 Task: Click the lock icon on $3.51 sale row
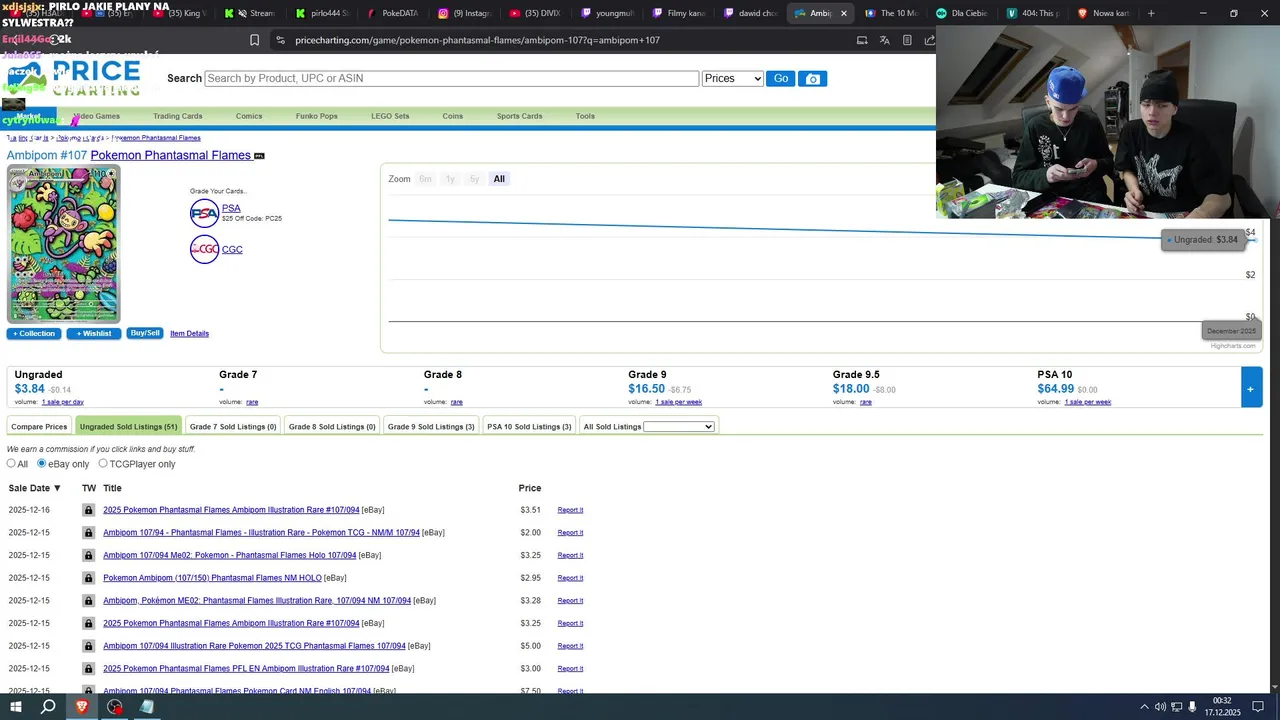click(88, 510)
